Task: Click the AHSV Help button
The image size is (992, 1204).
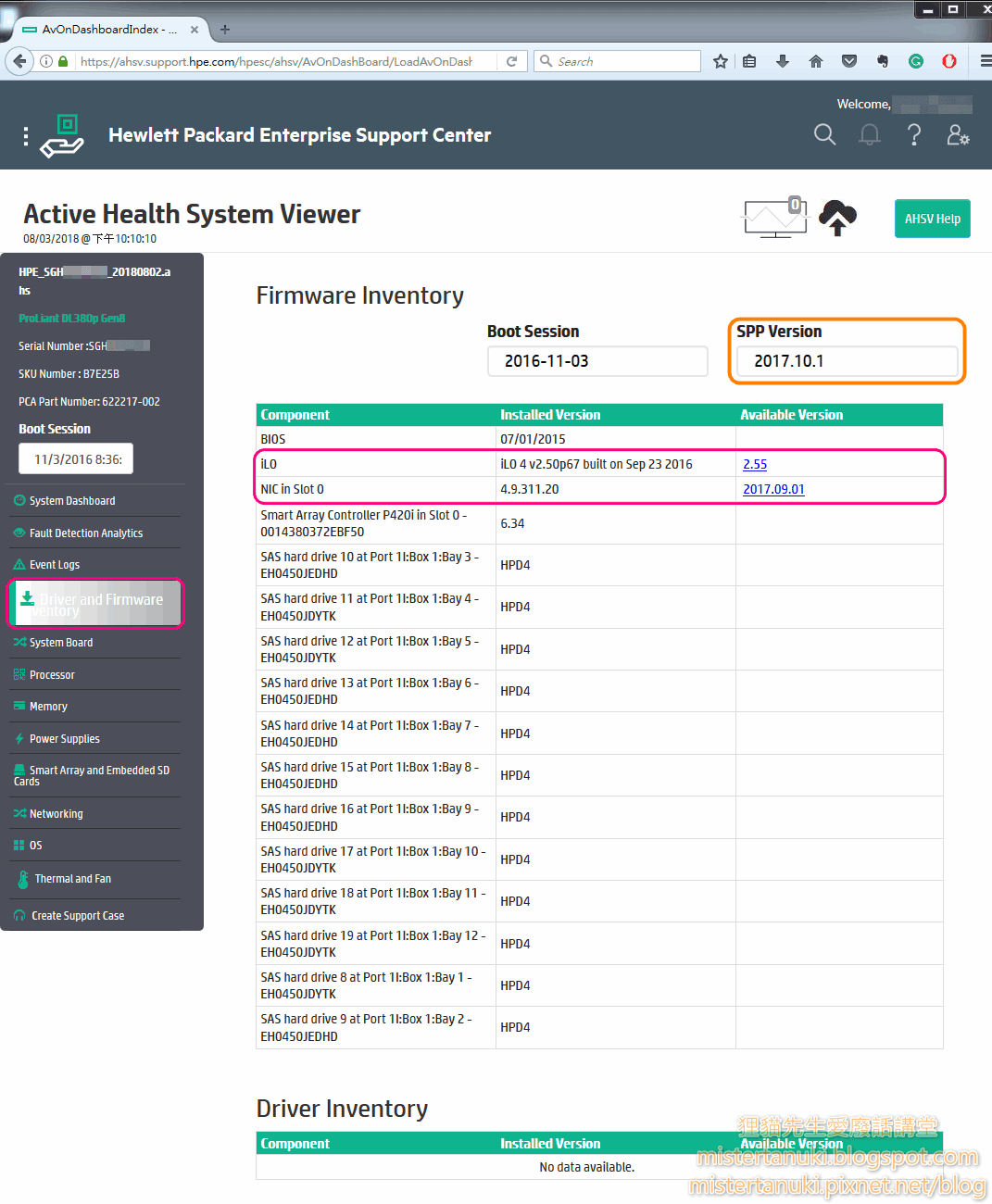Action: point(932,219)
